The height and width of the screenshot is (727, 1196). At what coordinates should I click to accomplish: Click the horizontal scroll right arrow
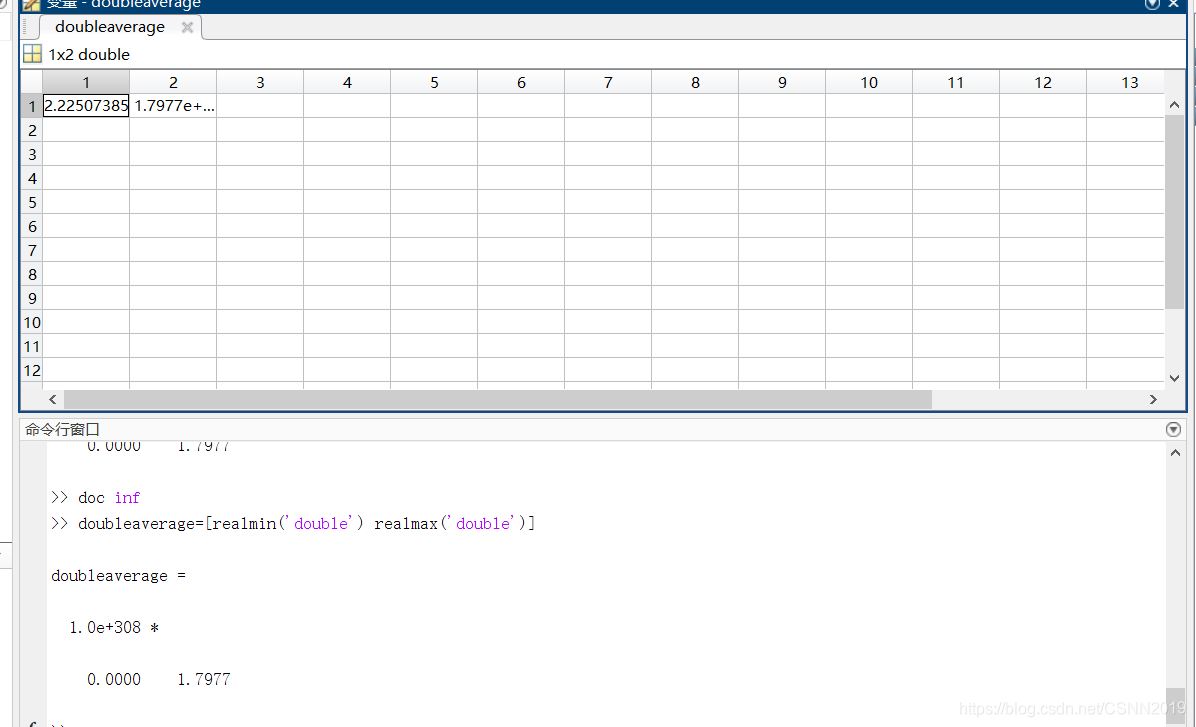point(1153,399)
